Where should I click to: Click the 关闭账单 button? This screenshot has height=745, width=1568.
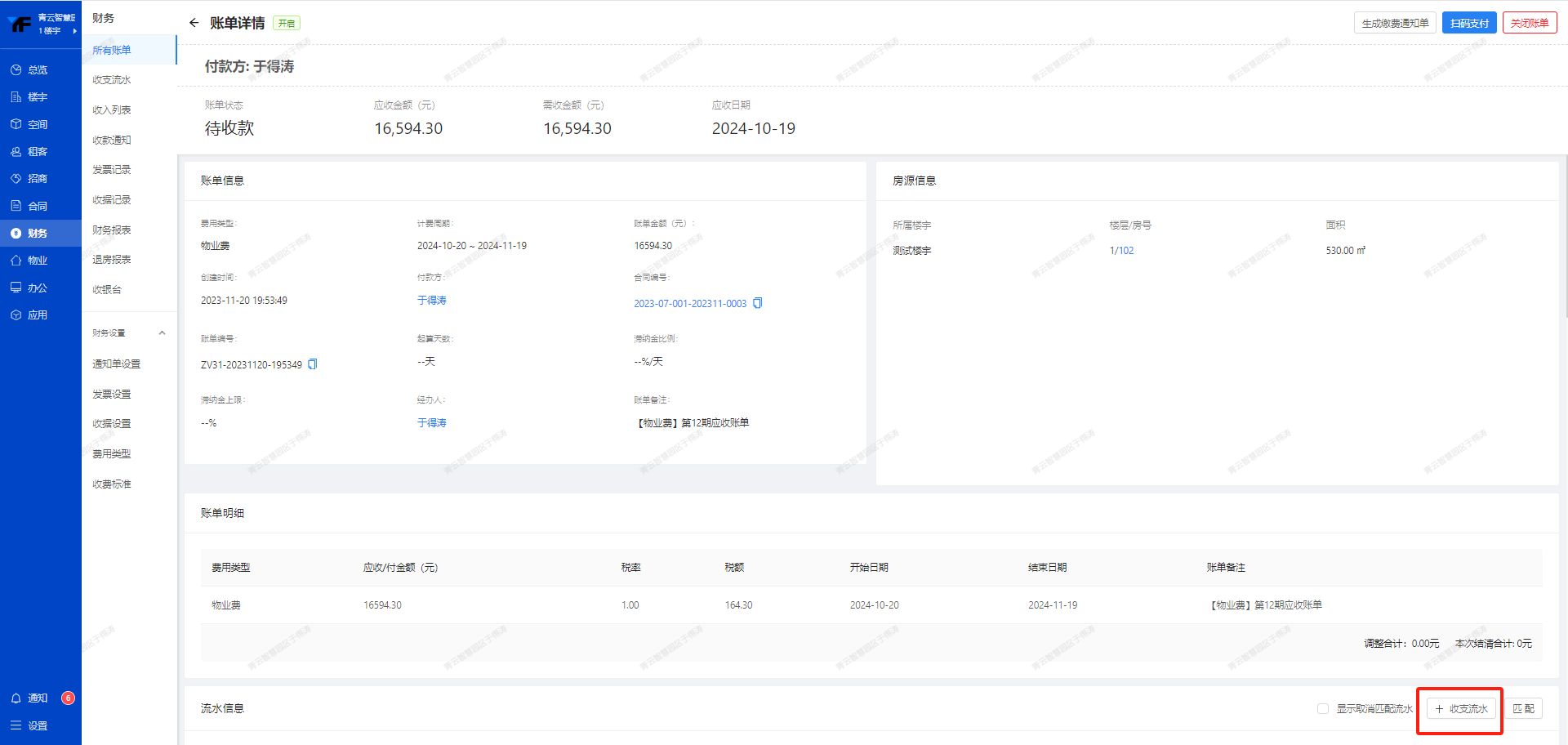tap(1529, 23)
